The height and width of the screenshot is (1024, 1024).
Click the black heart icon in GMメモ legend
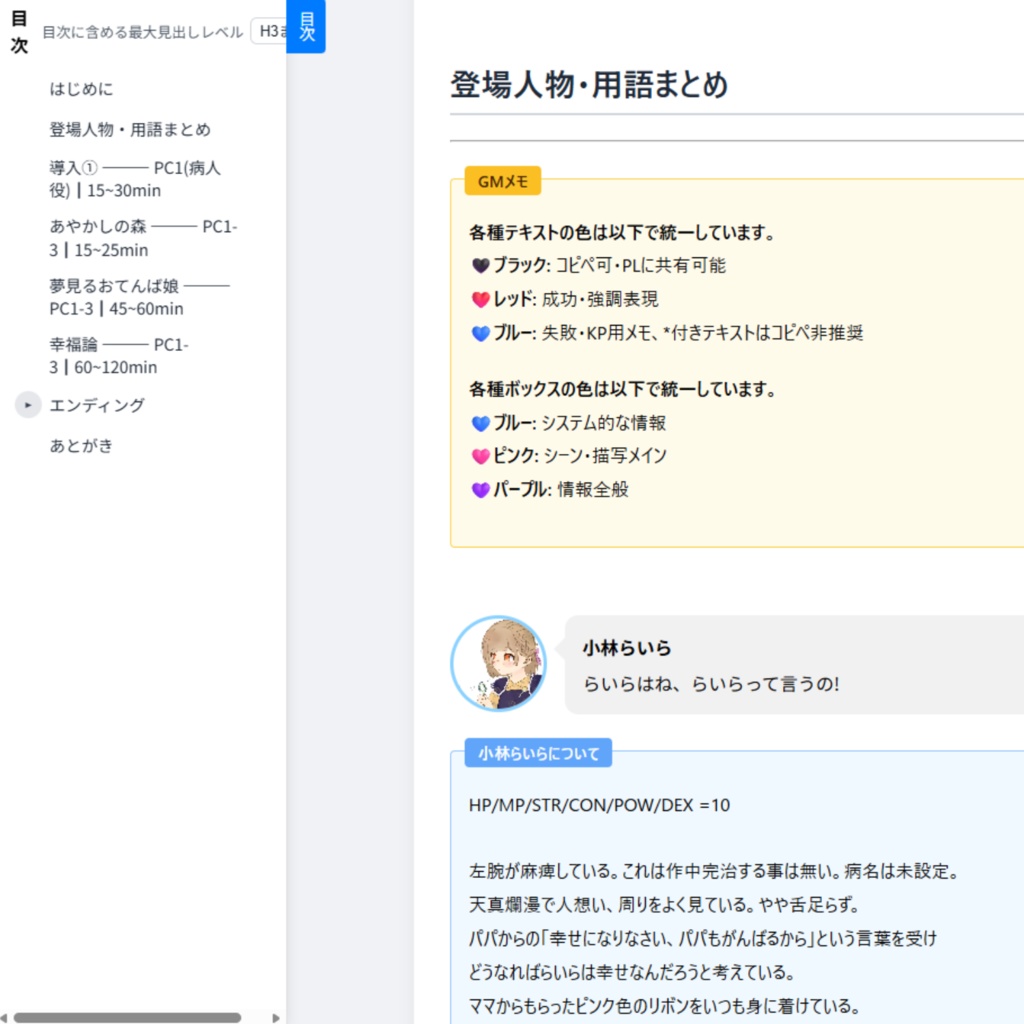482,265
